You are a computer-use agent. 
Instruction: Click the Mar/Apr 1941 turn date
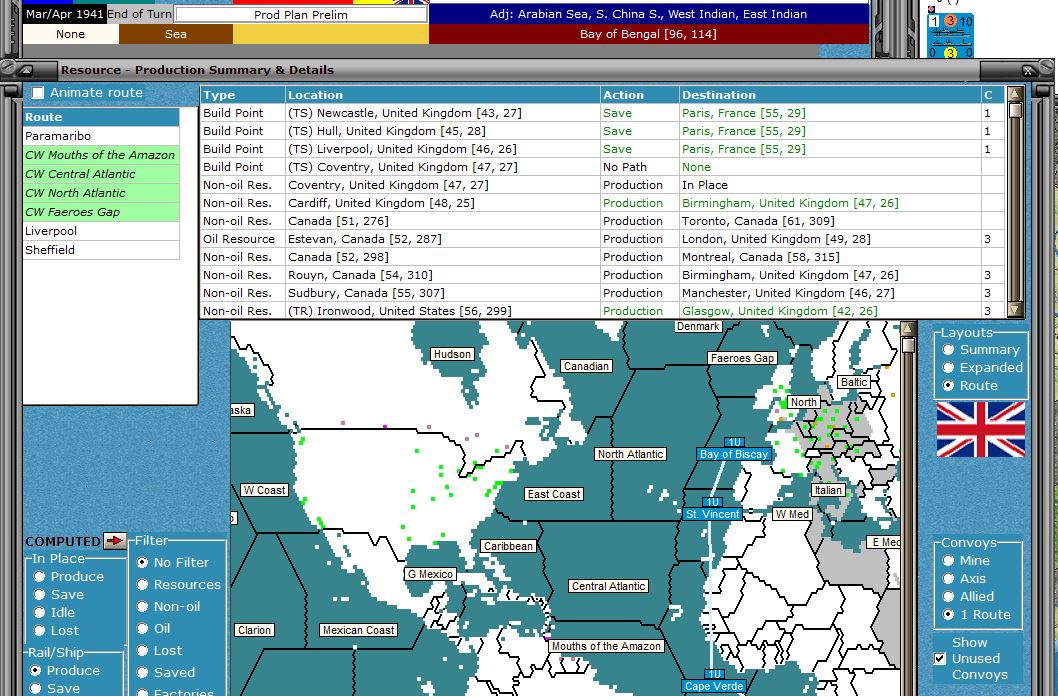tap(65, 14)
